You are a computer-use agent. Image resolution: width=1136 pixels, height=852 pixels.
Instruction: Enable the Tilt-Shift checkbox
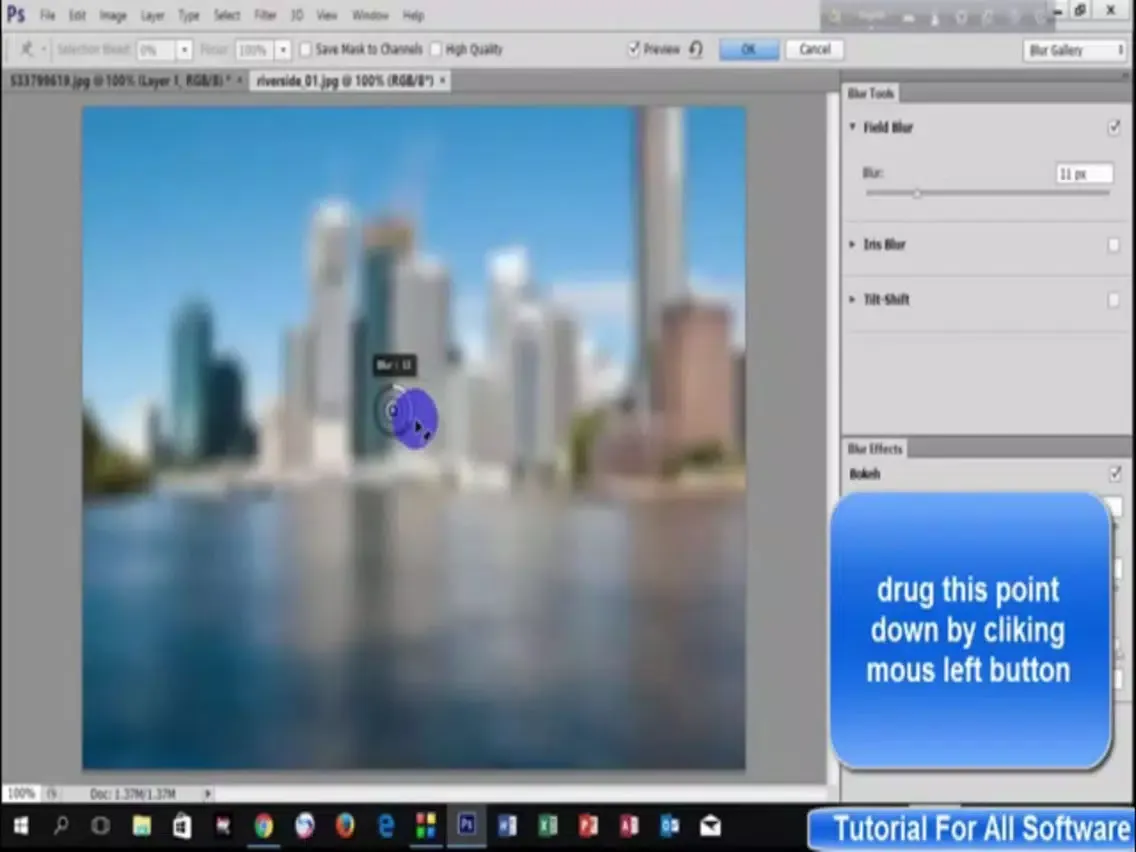(x=1114, y=300)
